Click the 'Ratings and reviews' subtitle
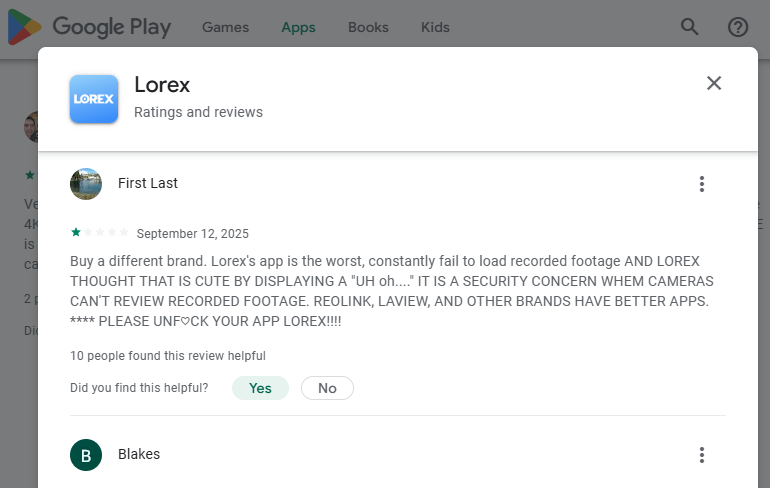This screenshot has width=770, height=488. click(198, 112)
